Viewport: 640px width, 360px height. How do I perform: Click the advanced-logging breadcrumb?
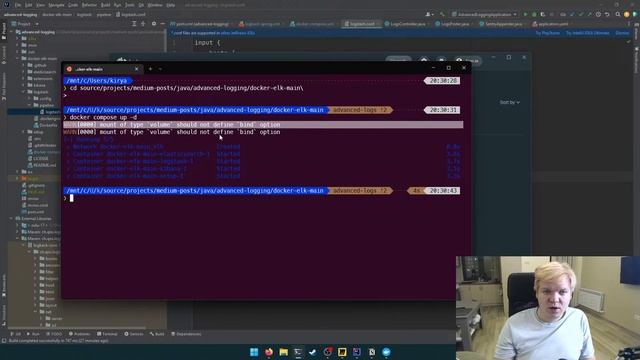click(x=20, y=14)
